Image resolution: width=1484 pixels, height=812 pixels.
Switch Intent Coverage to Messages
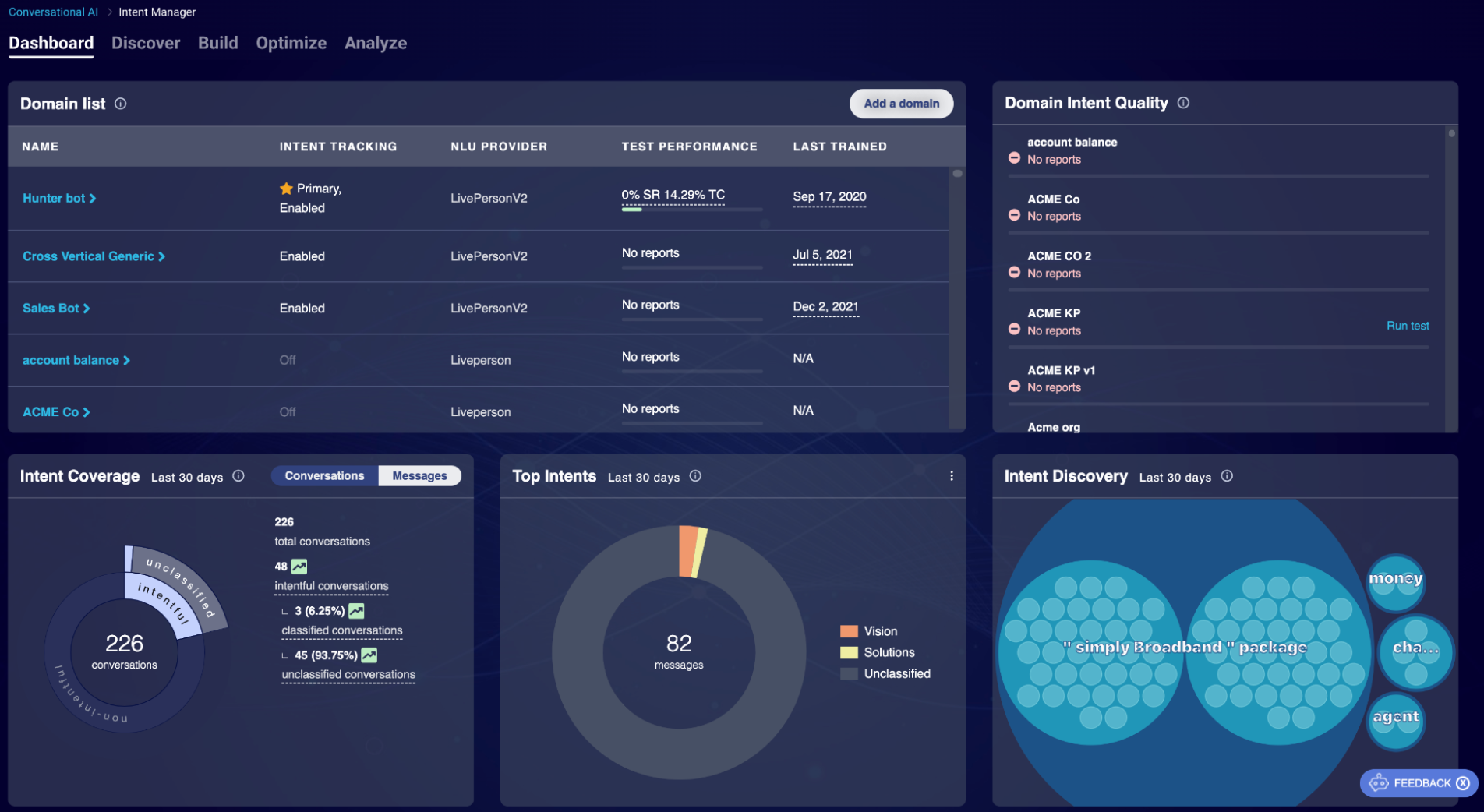pyautogui.click(x=419, y=476)
